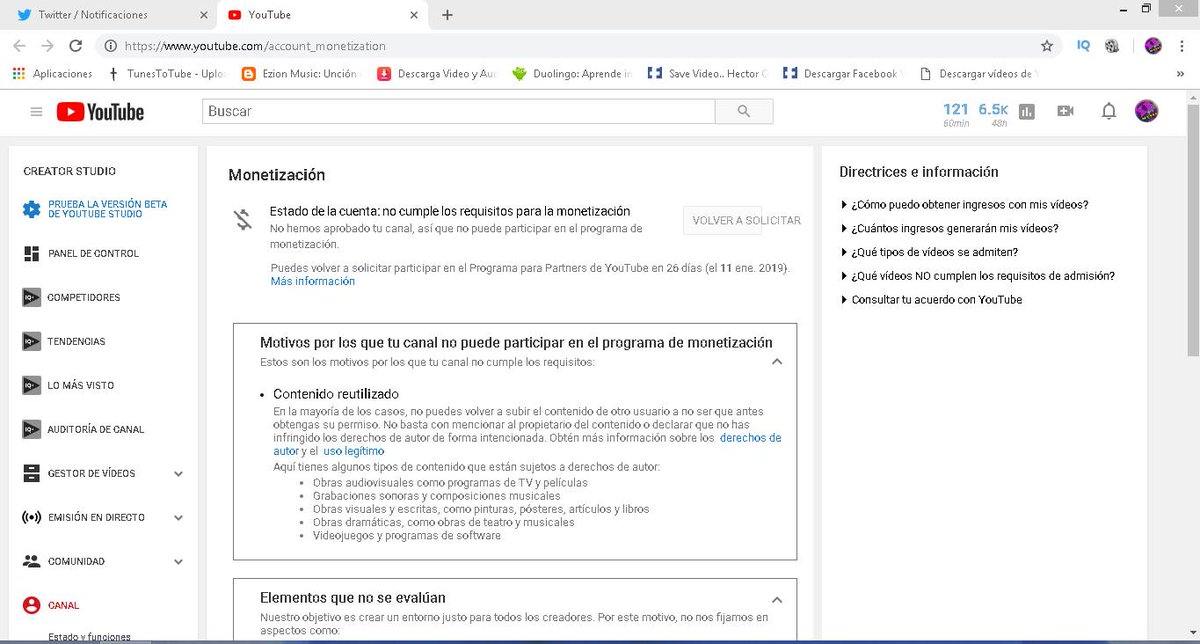
Task: Click the Chrome profile avatar in toolbar
Action: click(x=1153, y=46)
